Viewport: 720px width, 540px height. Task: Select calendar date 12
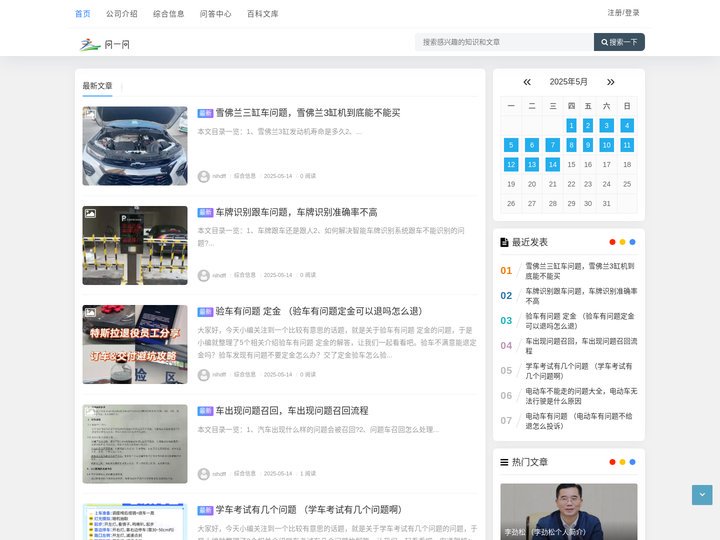click(x=511, y=164)
